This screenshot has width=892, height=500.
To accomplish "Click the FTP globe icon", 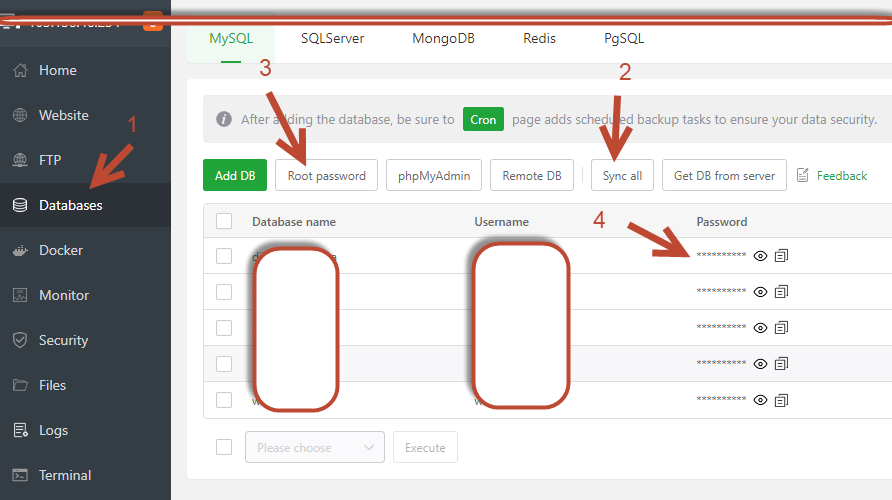I will (x=20, y=160).
